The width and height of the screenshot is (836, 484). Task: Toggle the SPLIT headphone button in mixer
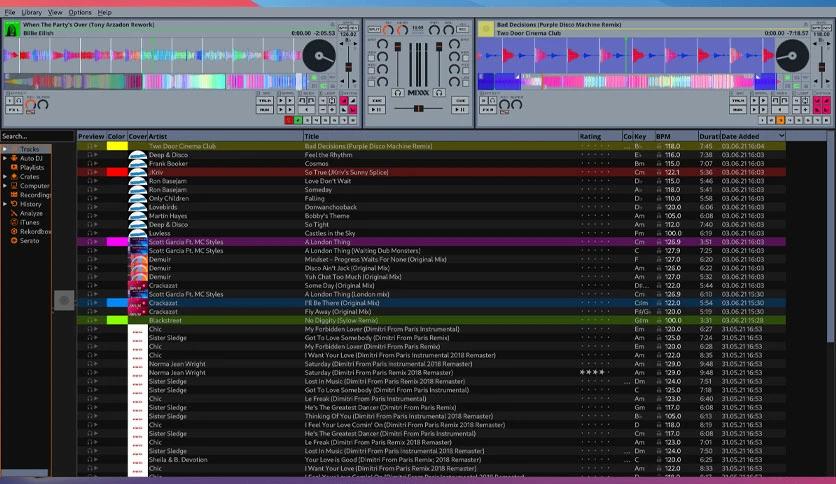(x=375, y=29)
